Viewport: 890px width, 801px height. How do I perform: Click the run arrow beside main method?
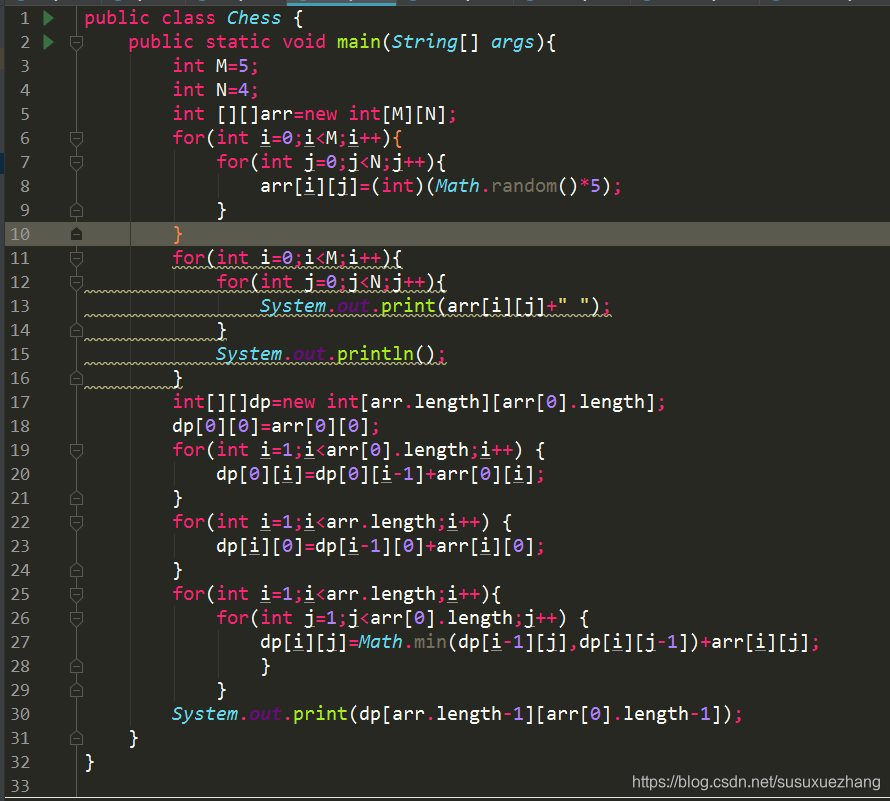pyautogui.click(x=49, y=42)
